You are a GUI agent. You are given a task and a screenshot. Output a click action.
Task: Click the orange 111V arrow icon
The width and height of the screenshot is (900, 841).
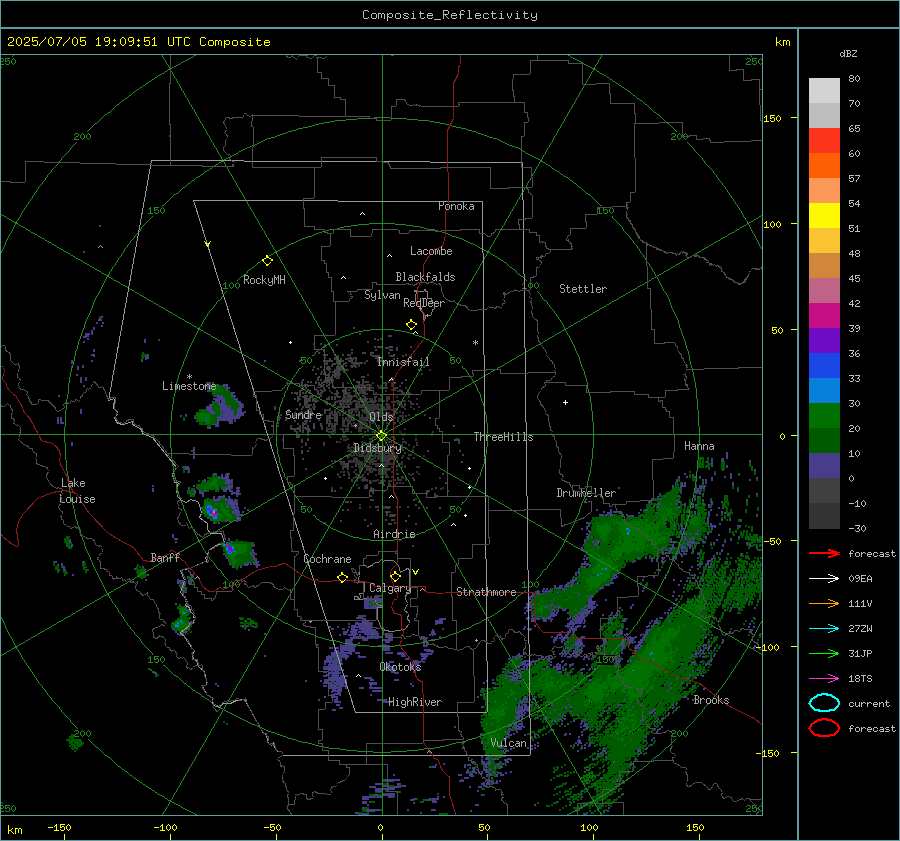[x=824, y=603]
